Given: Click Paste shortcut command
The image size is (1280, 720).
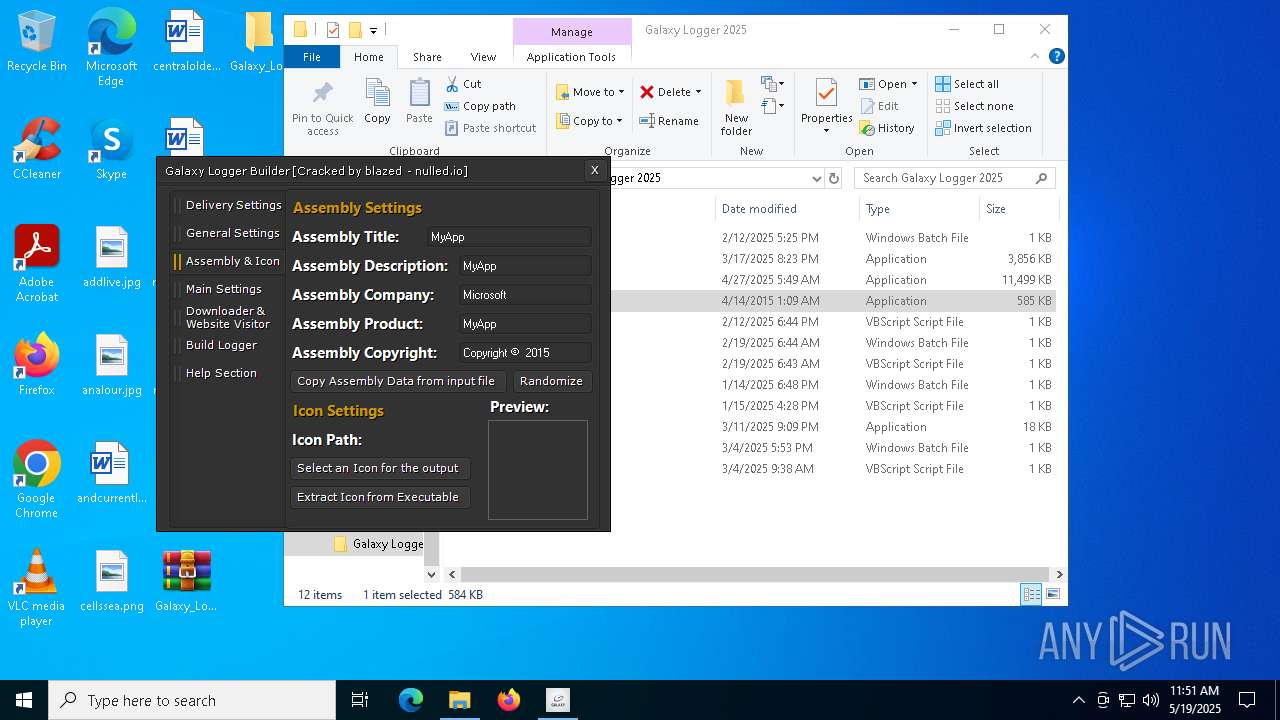Looking at the screenshot, I should pos(490,128).
